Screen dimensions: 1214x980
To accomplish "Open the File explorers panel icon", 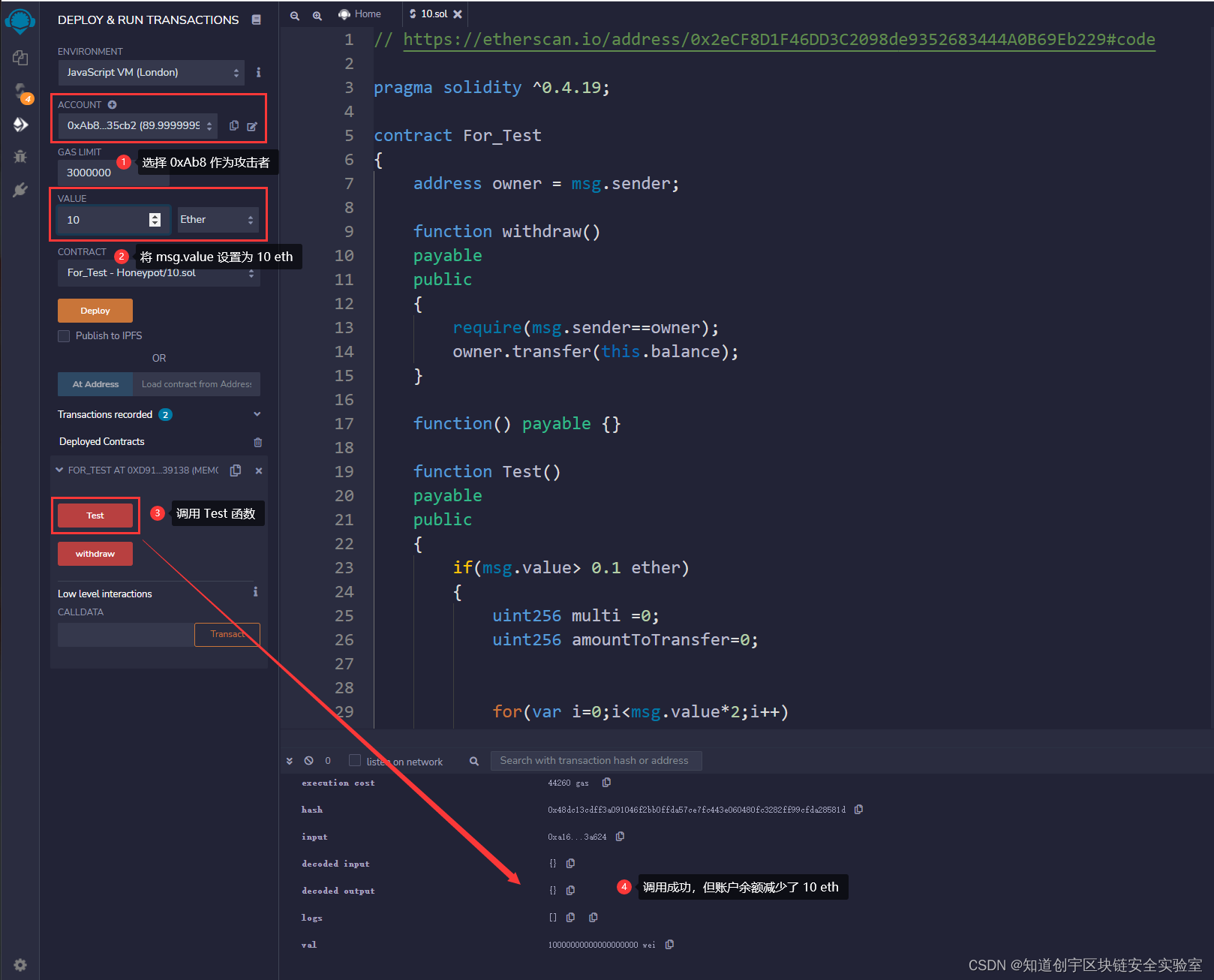I will (20, 58).
